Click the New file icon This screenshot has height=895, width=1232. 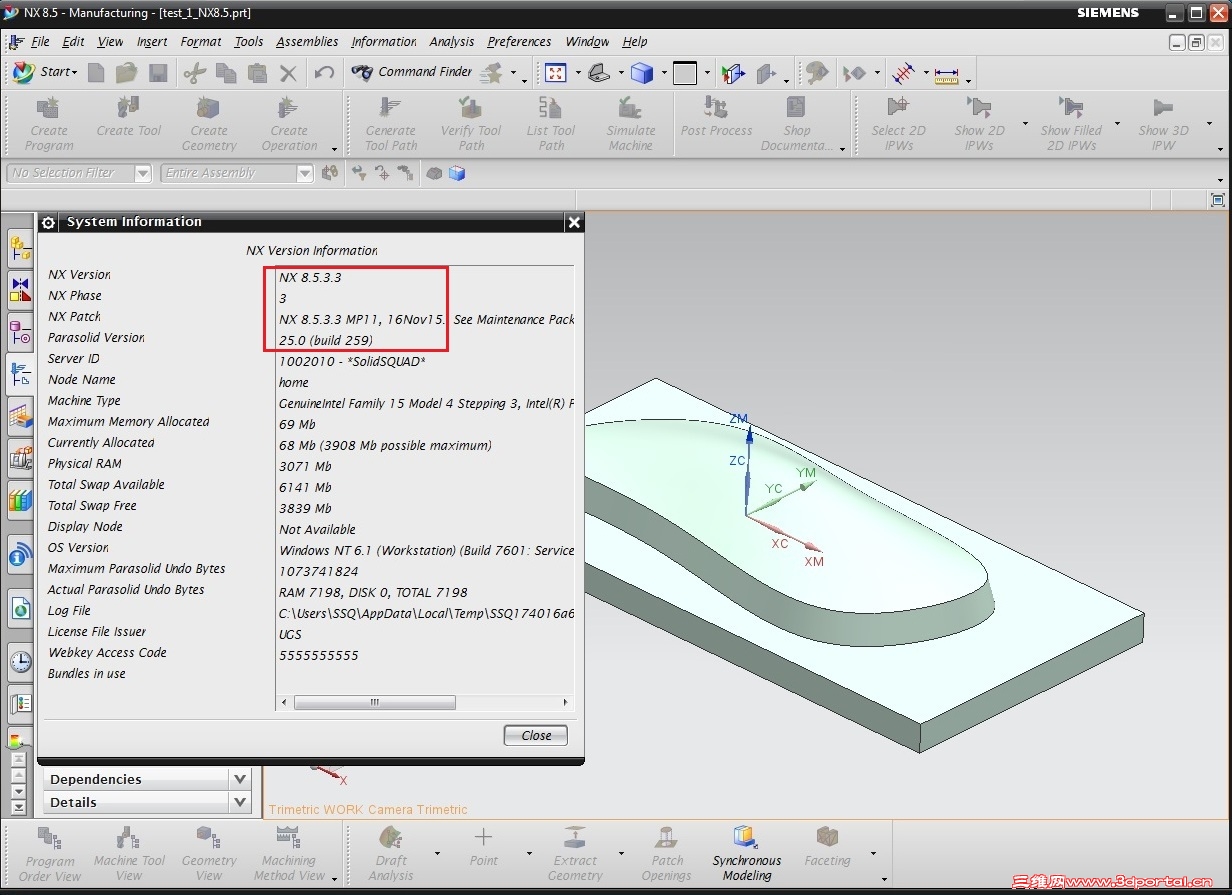(x=96, y=72)
